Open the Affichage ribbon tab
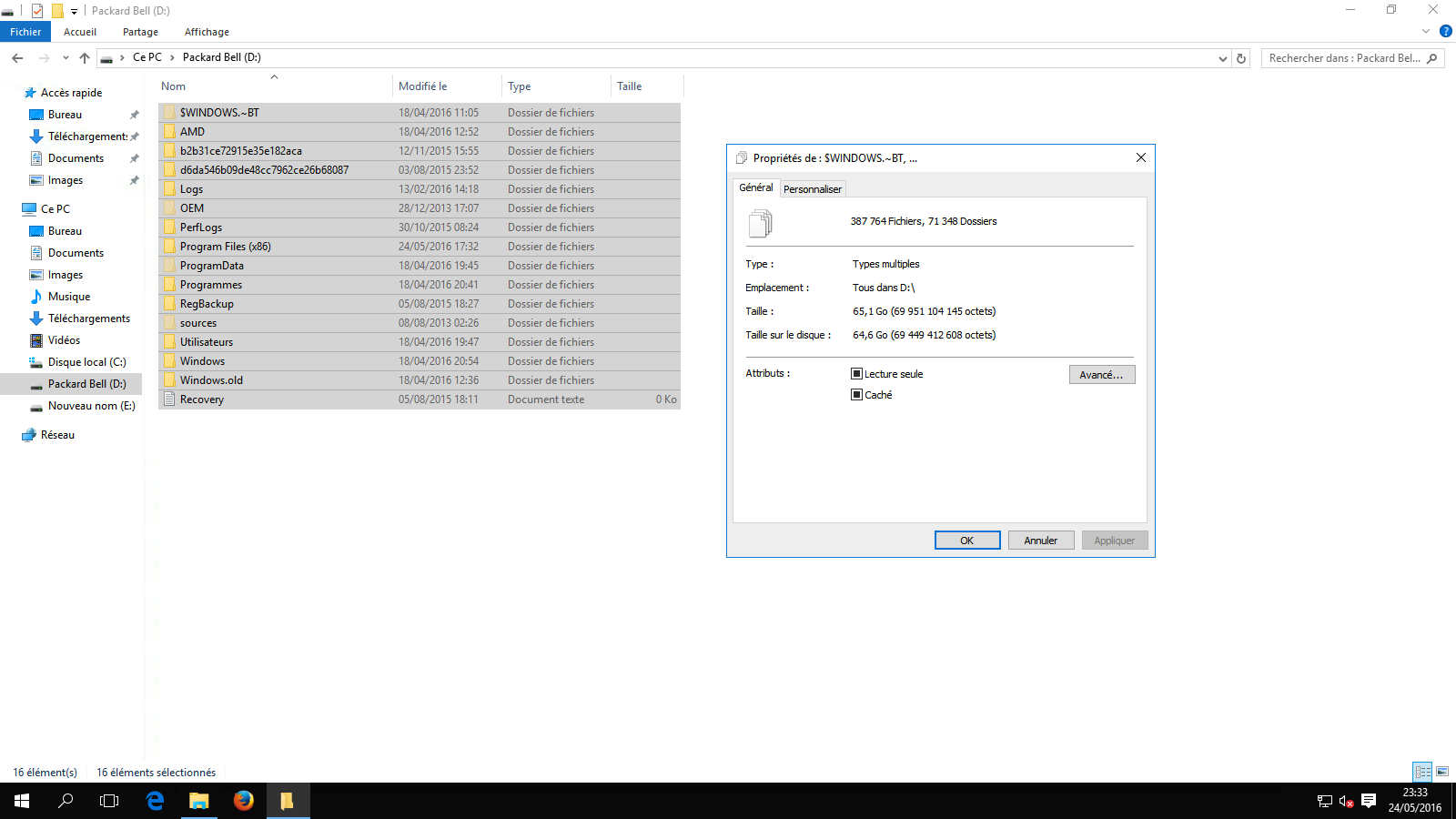Image resolution: width=1456 pixels, height=819 pixels. pos(207,32)
